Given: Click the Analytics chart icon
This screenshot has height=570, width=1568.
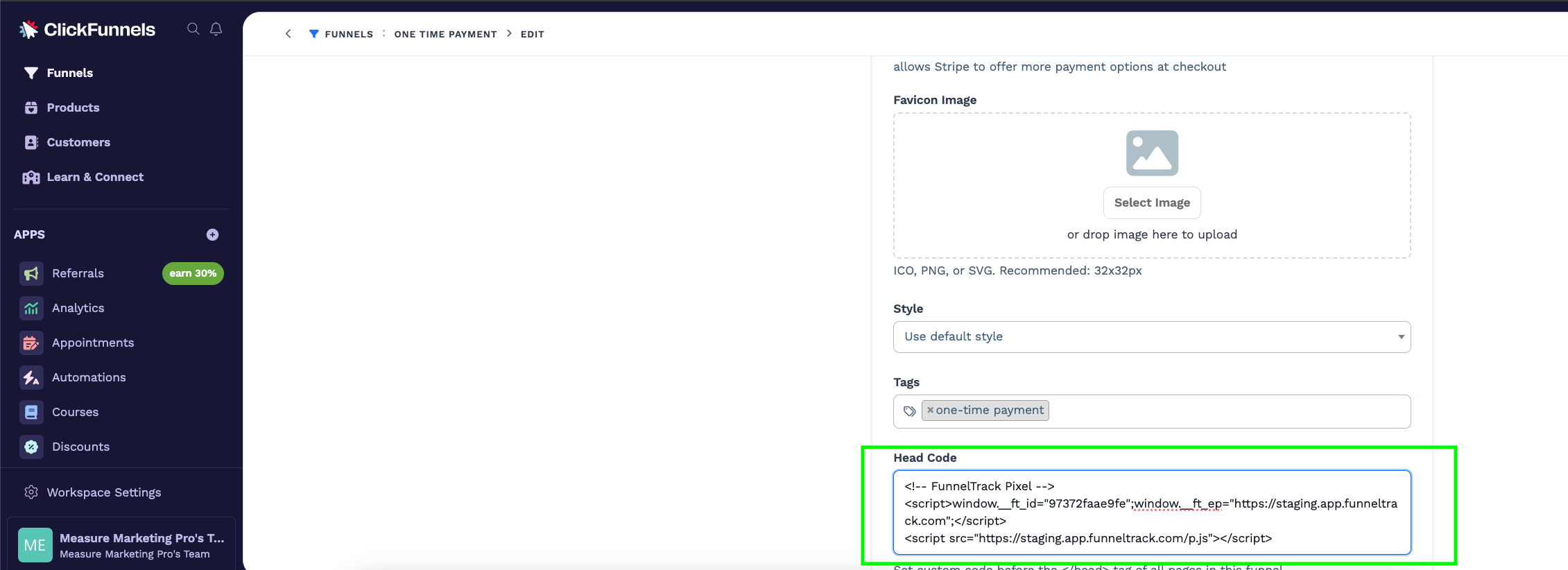Looking at the screenshot, I should (x=31, y=308).
